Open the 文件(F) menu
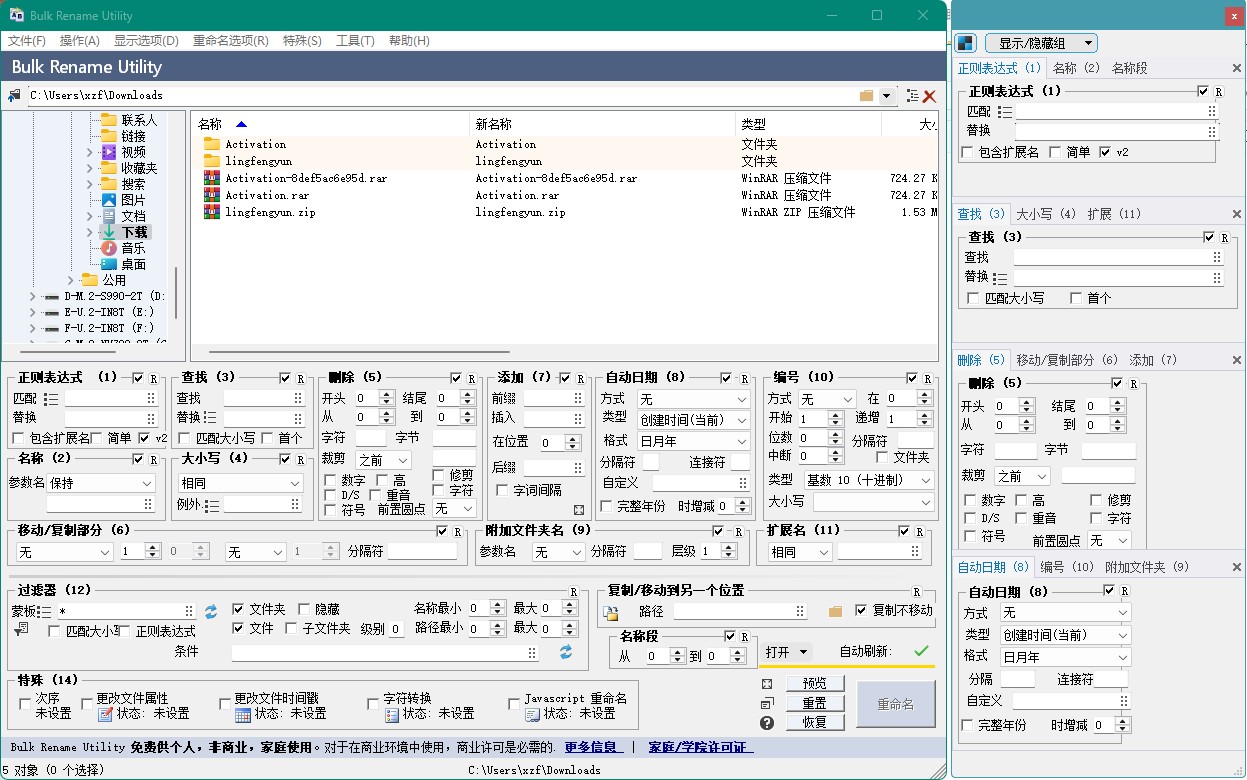 [x=27, y=41]
